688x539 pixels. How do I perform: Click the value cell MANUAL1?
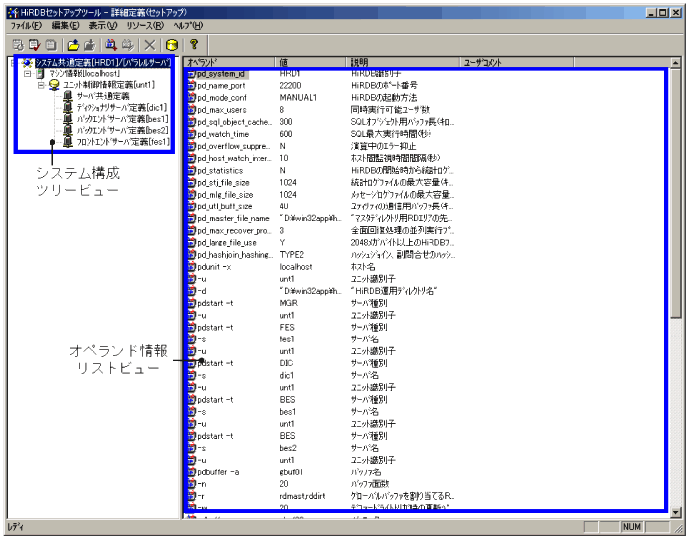tap(298, 97)
